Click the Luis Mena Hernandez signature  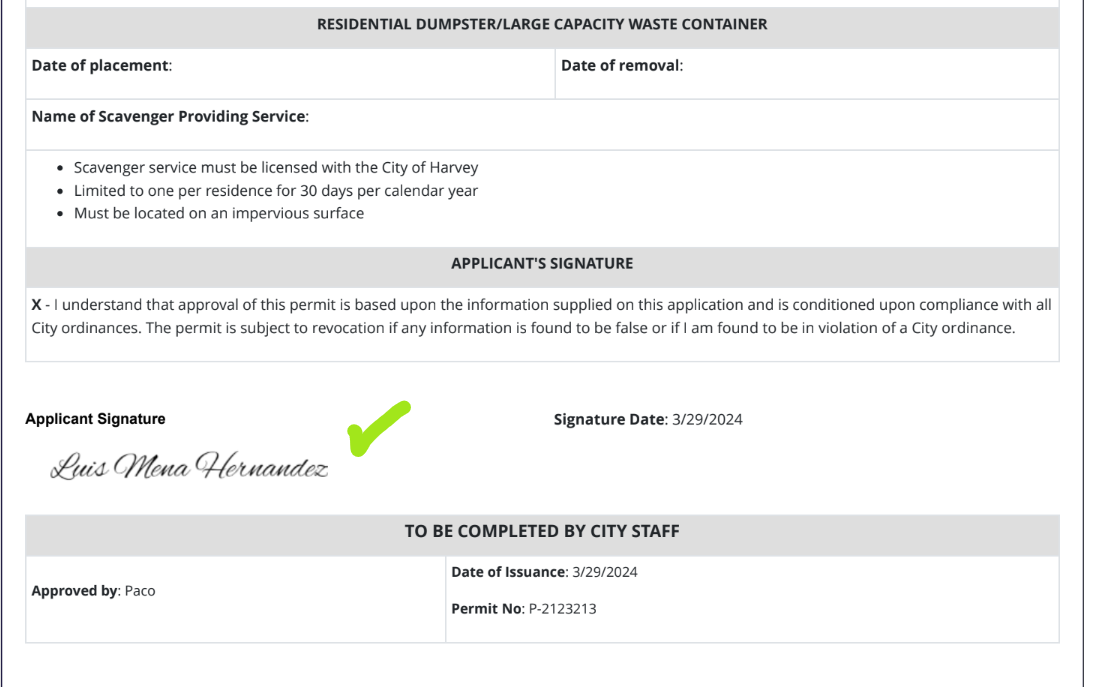190,467
